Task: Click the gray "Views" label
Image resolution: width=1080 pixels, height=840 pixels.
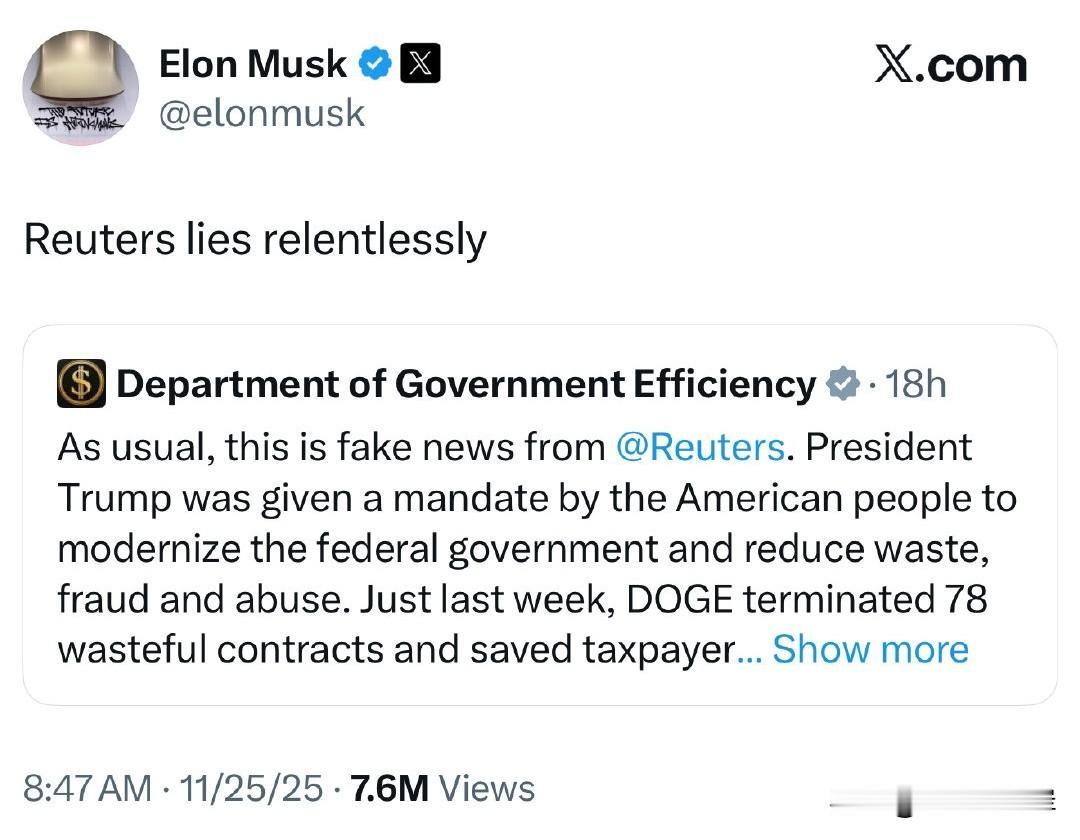Action: 487,789
